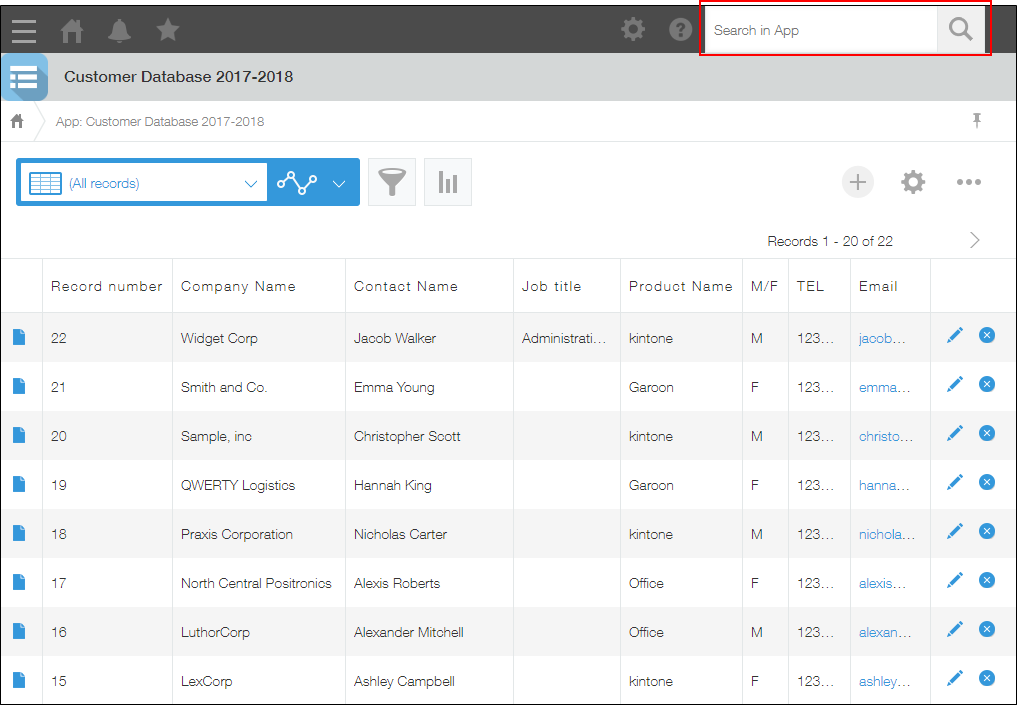Open record 19 details document icon
The height and width of the screenshot is (705, 1017).
click(x=19, y=484)
